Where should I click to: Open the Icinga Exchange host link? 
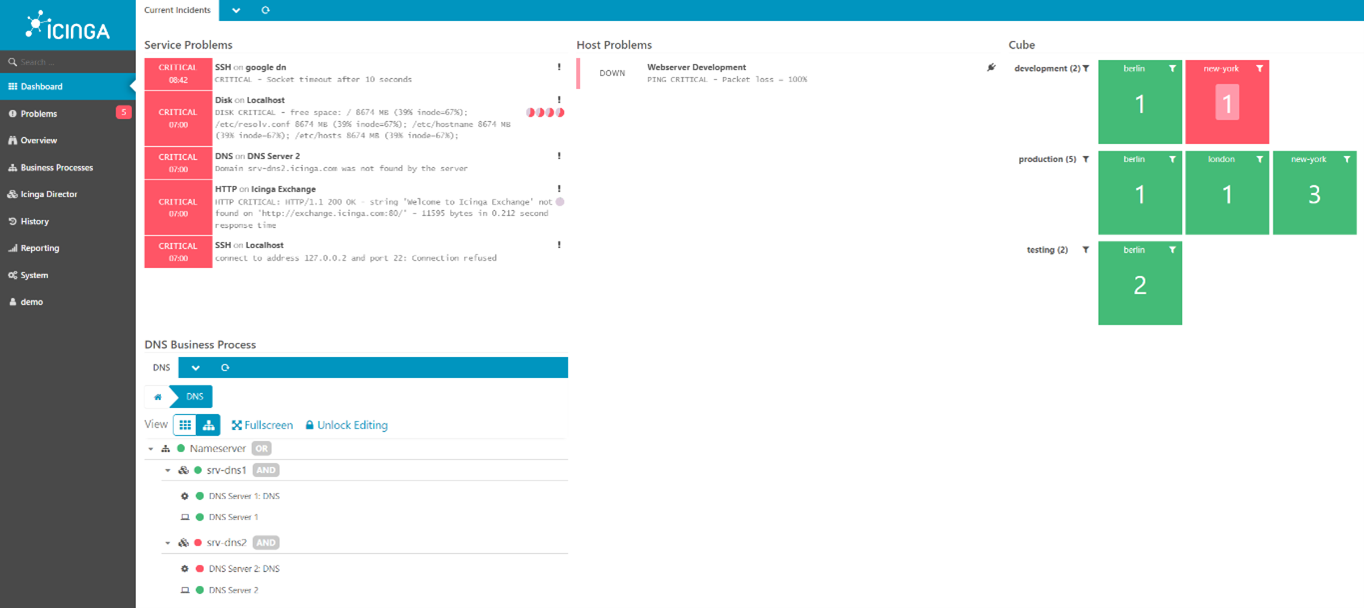281,189
